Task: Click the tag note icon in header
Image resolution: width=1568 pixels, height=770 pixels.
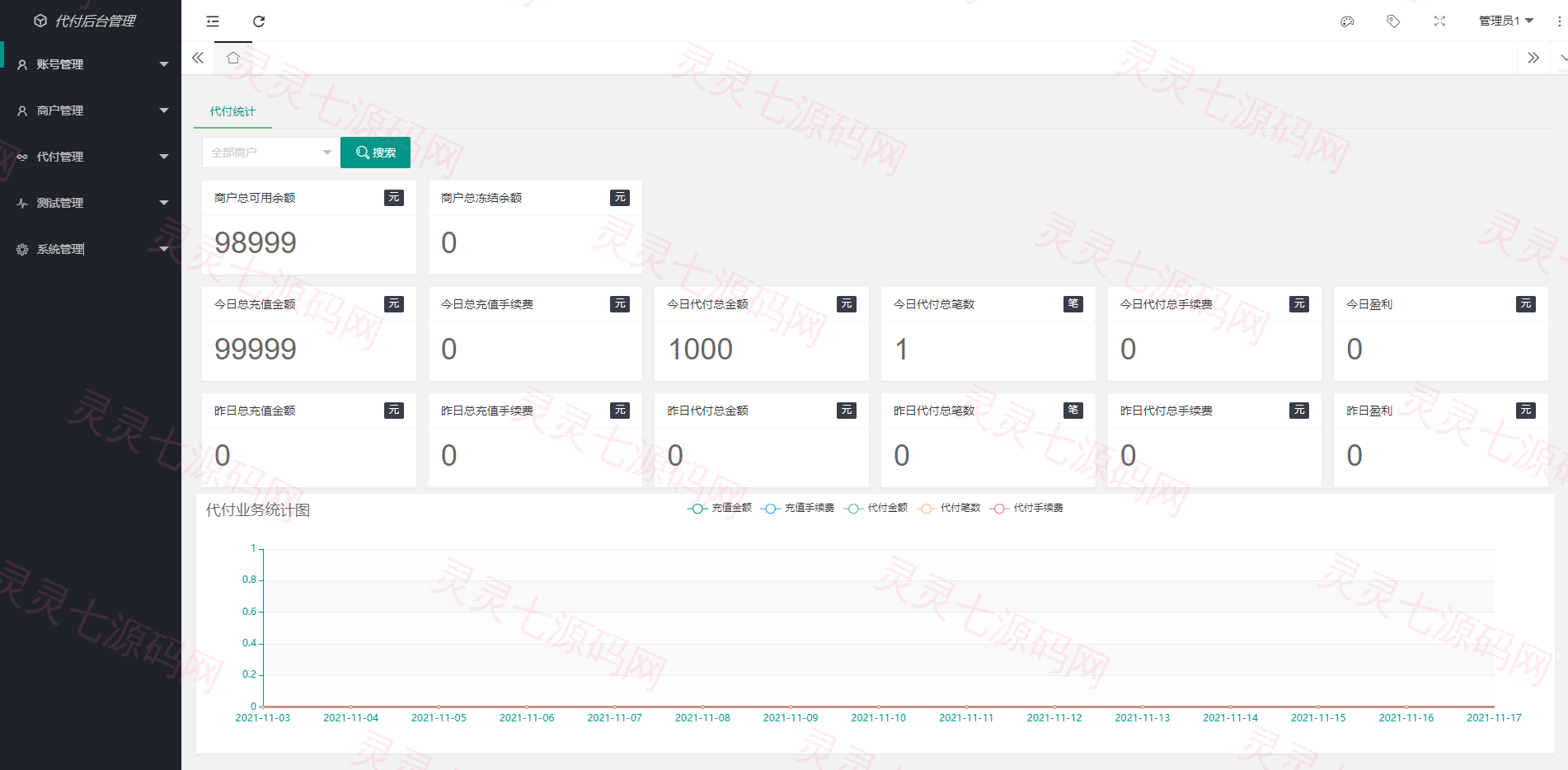Action: pyautogui.click(x=1393, y=21)
